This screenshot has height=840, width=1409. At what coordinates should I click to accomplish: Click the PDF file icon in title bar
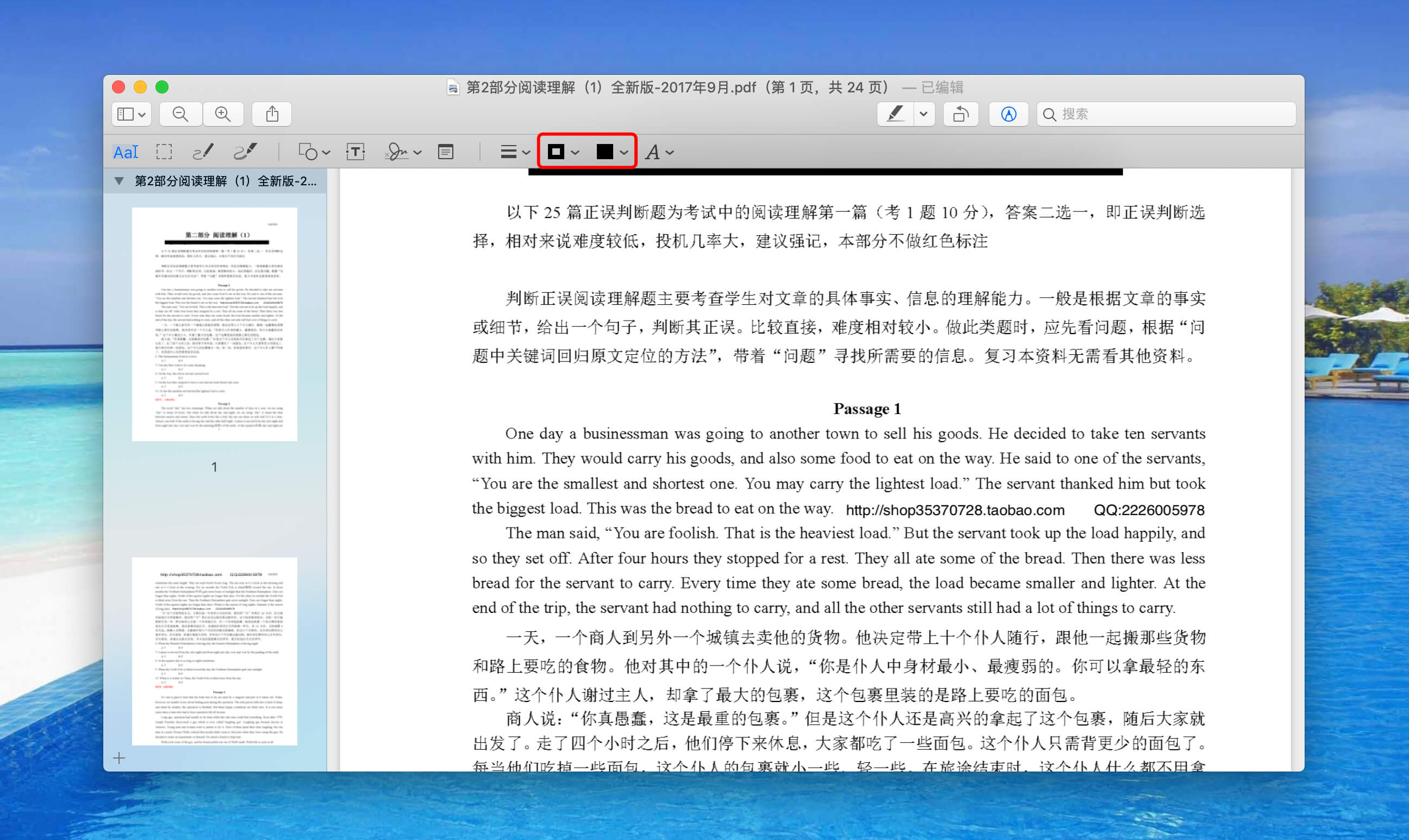pos(452,87)
